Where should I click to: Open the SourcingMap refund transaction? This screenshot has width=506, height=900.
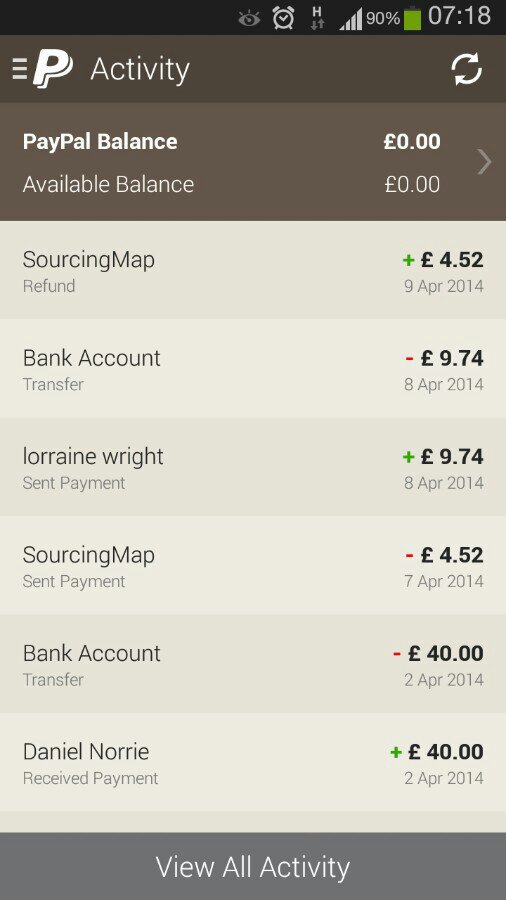[253, 270]
